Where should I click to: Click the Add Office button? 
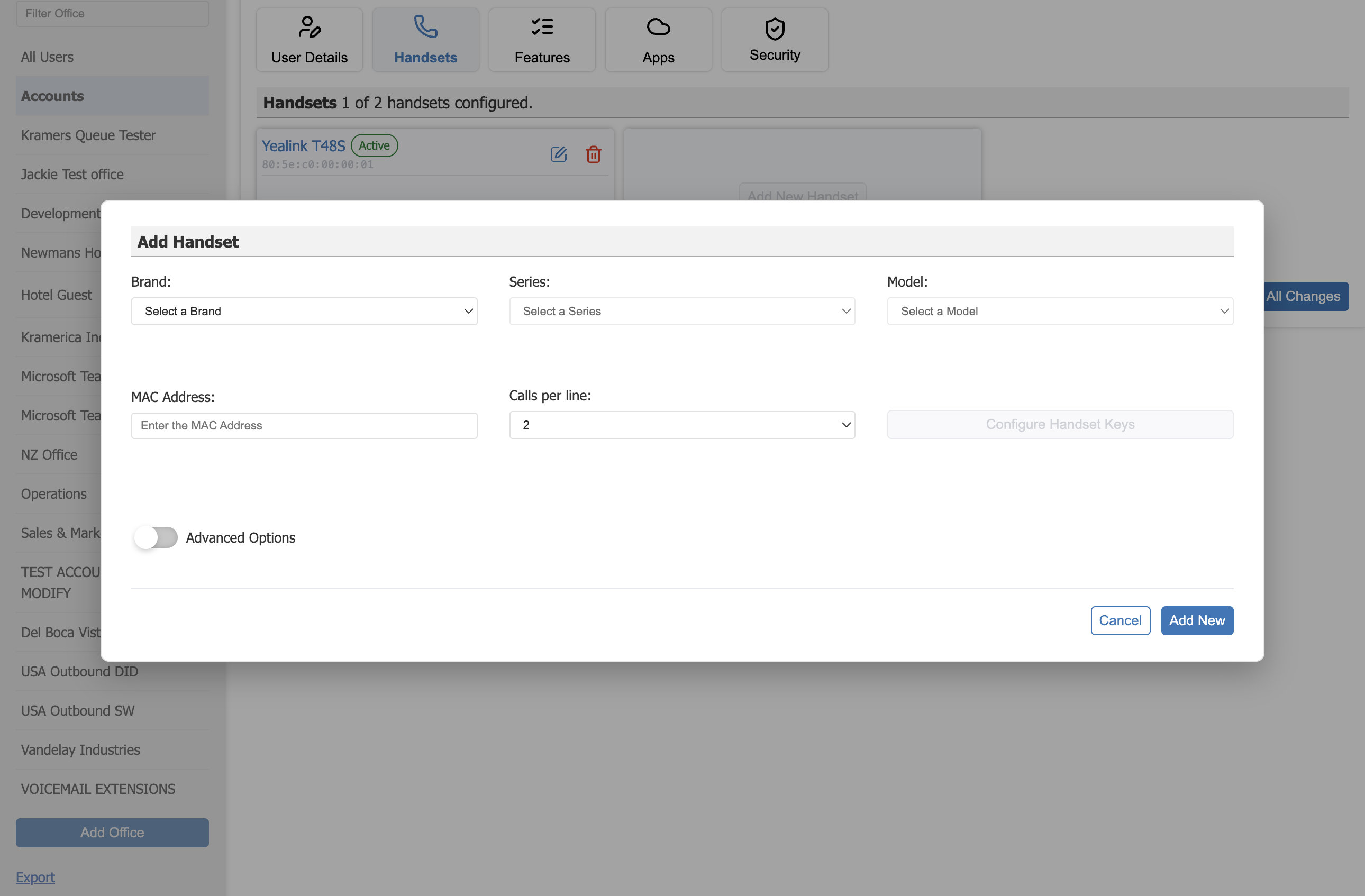[112, 833]
